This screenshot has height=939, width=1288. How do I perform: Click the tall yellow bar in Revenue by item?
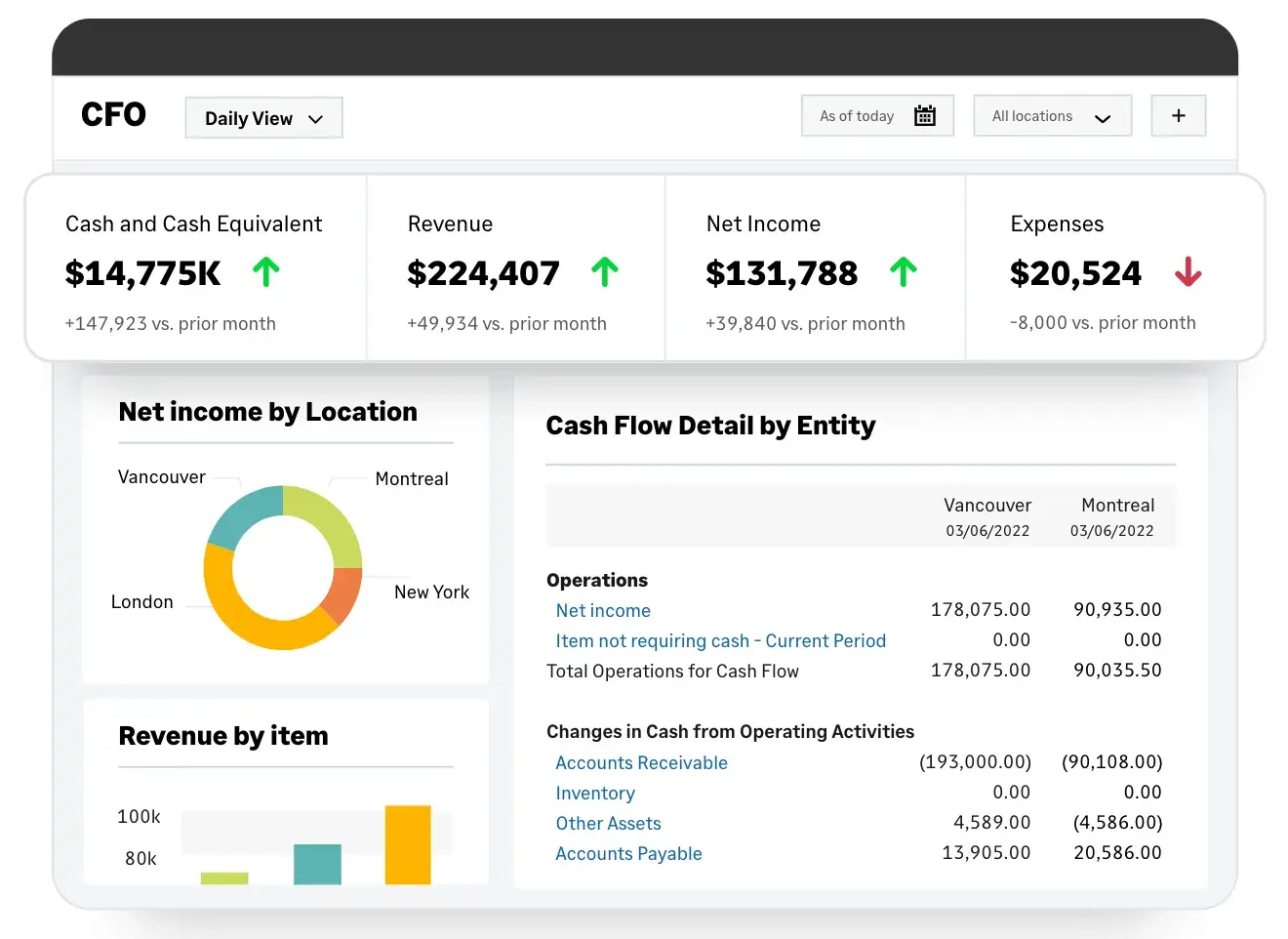coord(408,844)
